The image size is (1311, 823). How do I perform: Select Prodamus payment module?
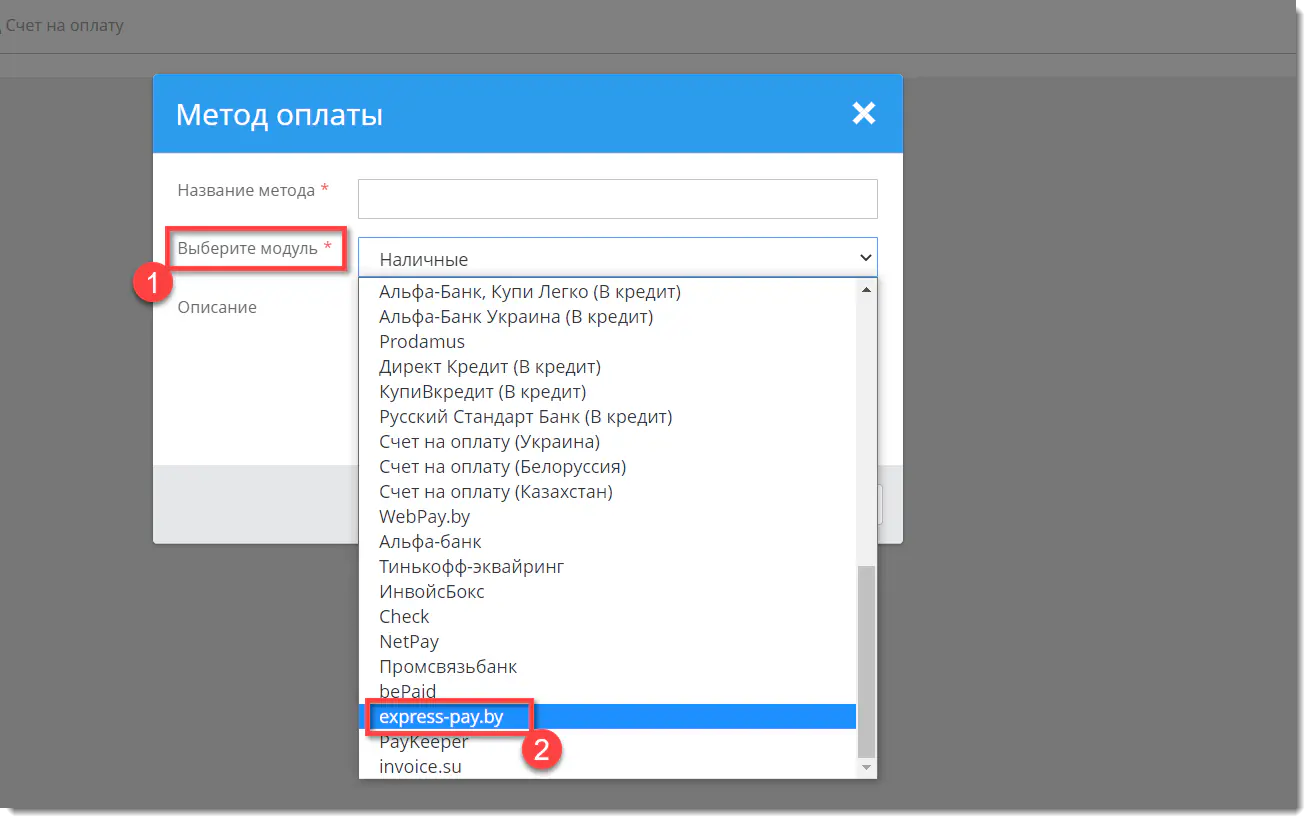[x=422, y=342]
